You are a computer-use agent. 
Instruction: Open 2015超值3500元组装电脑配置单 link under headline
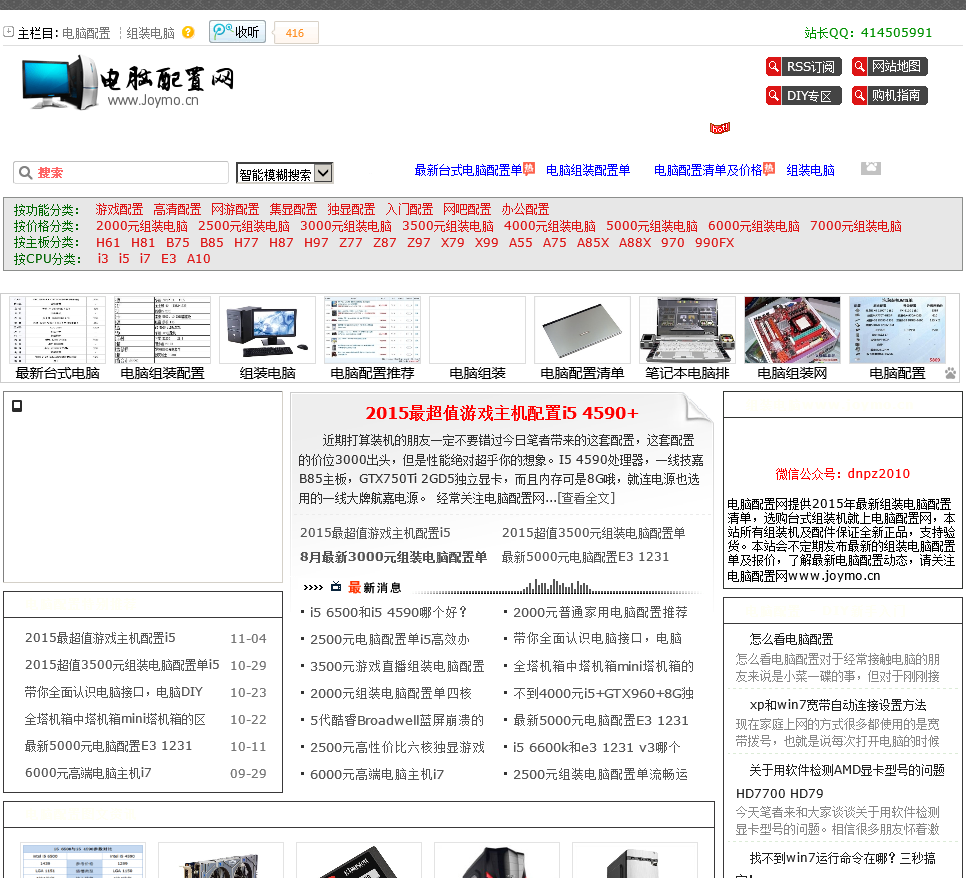(593, 533)
